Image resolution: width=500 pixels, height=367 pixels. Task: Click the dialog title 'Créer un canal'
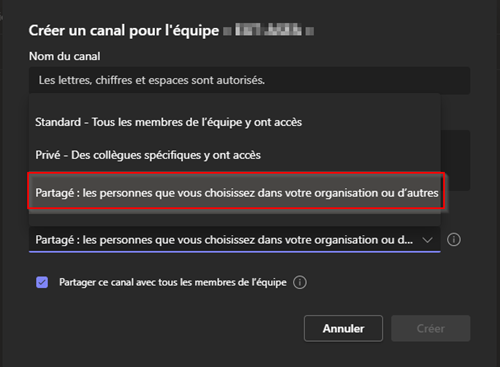pos(124,31)
